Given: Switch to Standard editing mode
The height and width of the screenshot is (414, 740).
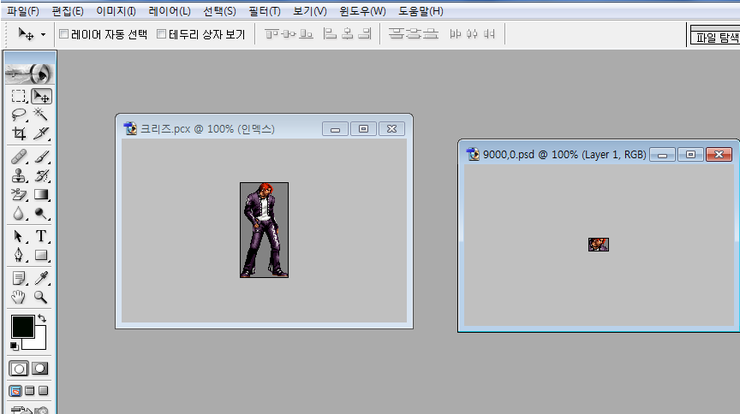Looking at the screenshot, I should tap(19, 369).
